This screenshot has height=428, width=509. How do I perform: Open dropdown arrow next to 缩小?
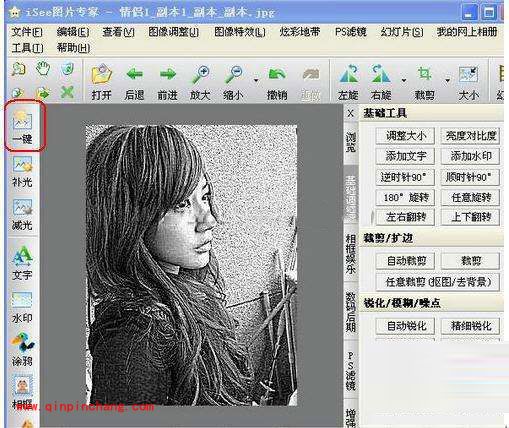[x=256, y=80]
